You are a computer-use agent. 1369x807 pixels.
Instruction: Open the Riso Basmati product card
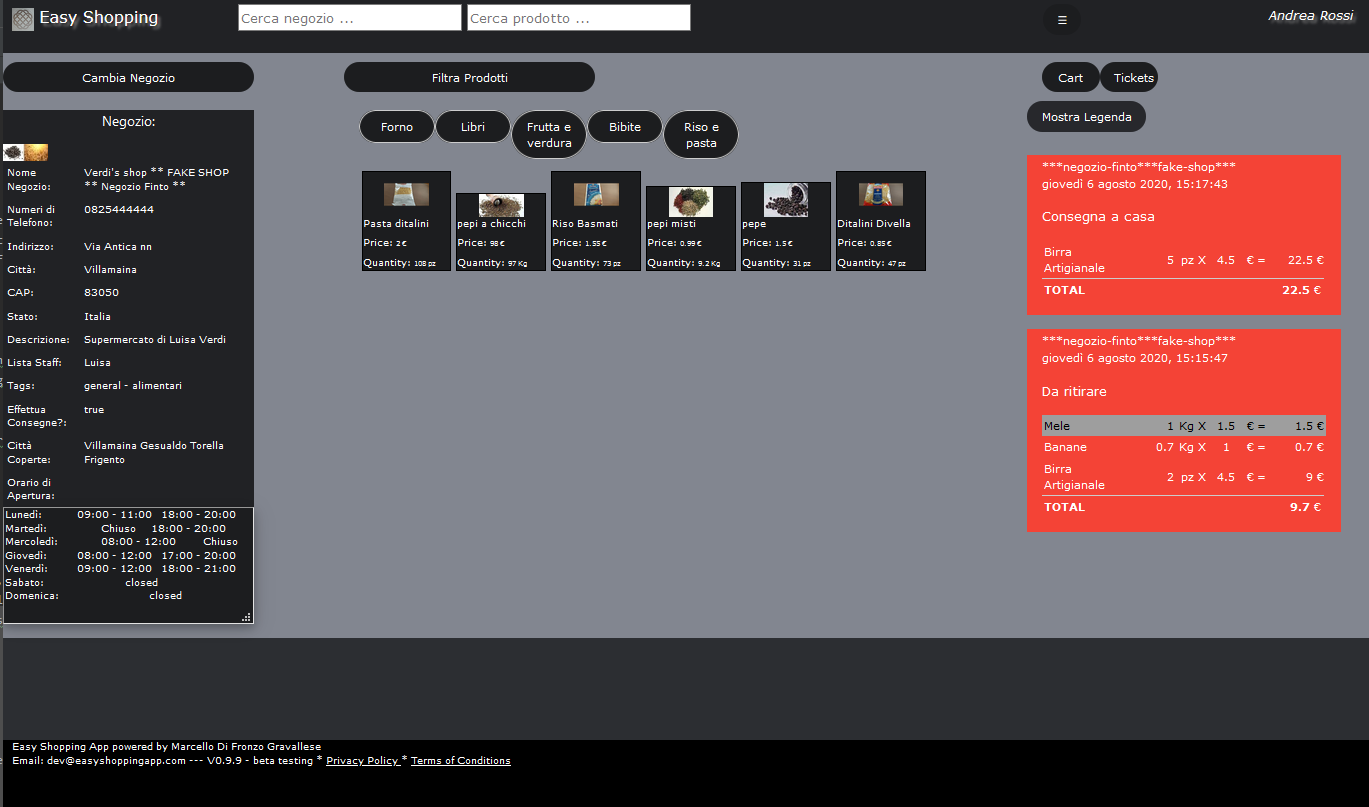pos(596,221)
